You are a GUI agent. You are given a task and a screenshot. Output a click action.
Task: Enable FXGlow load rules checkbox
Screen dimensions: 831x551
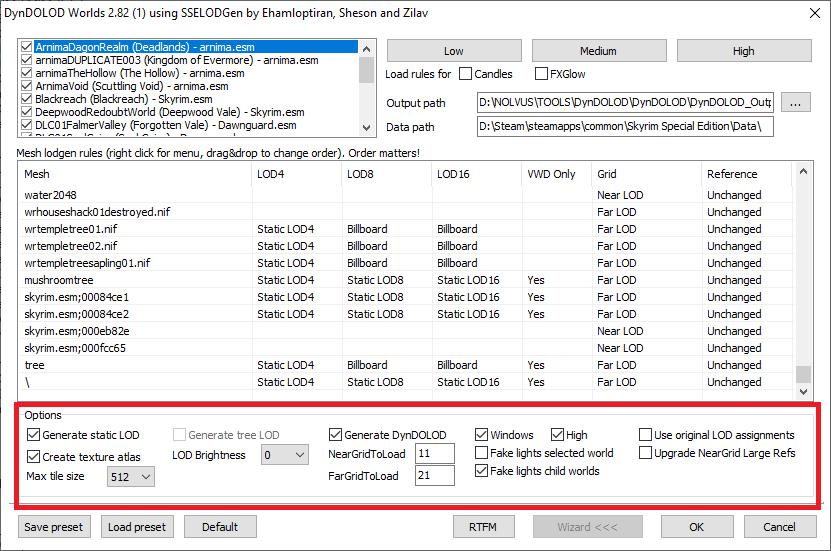(541, 74)
